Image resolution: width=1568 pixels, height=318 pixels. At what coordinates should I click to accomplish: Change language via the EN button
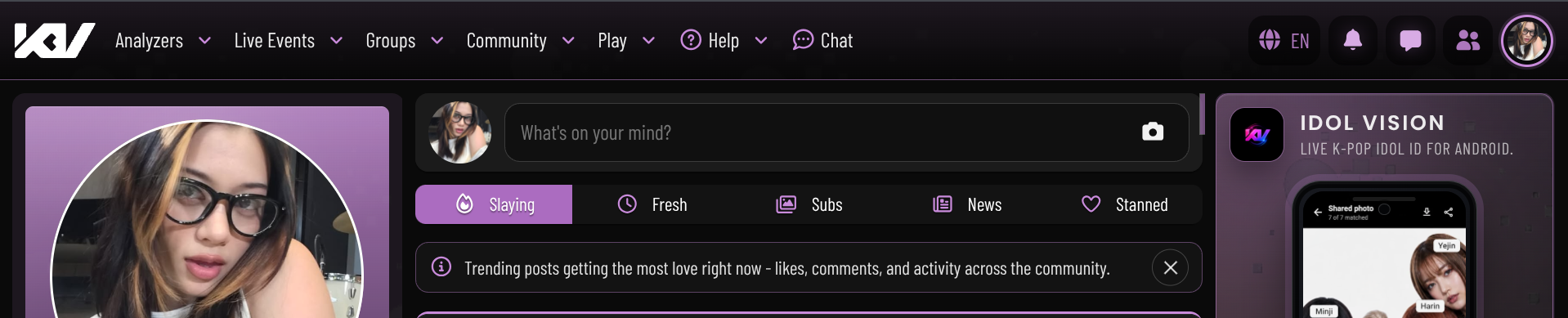(x=1284, y=40)
